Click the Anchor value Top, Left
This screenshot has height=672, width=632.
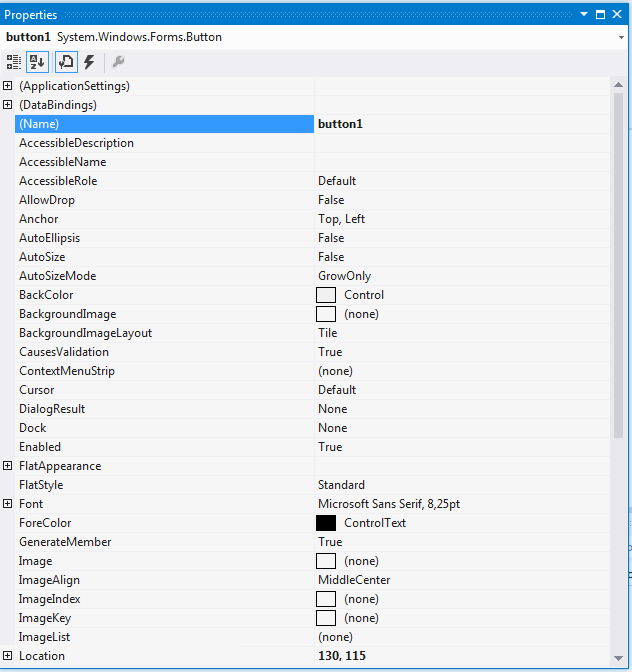341,219
